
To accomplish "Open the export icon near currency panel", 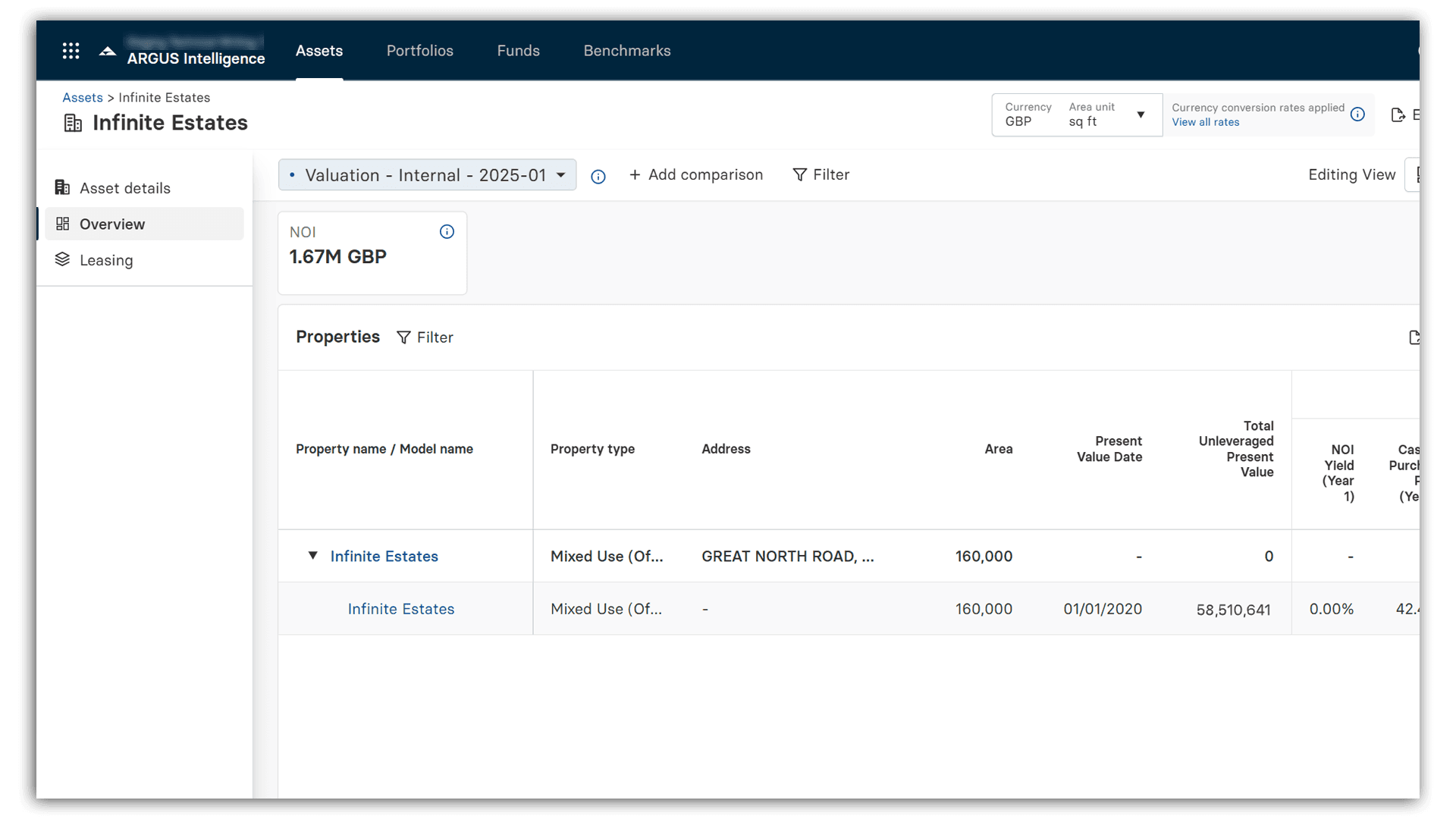I will coord(1399,115).
